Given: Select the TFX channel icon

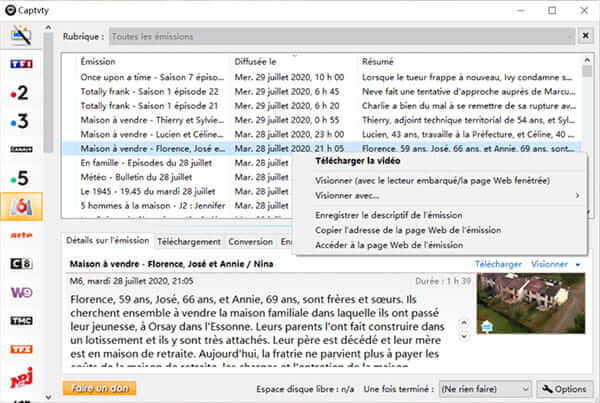Looking at the screenshot, I should 21,349.
